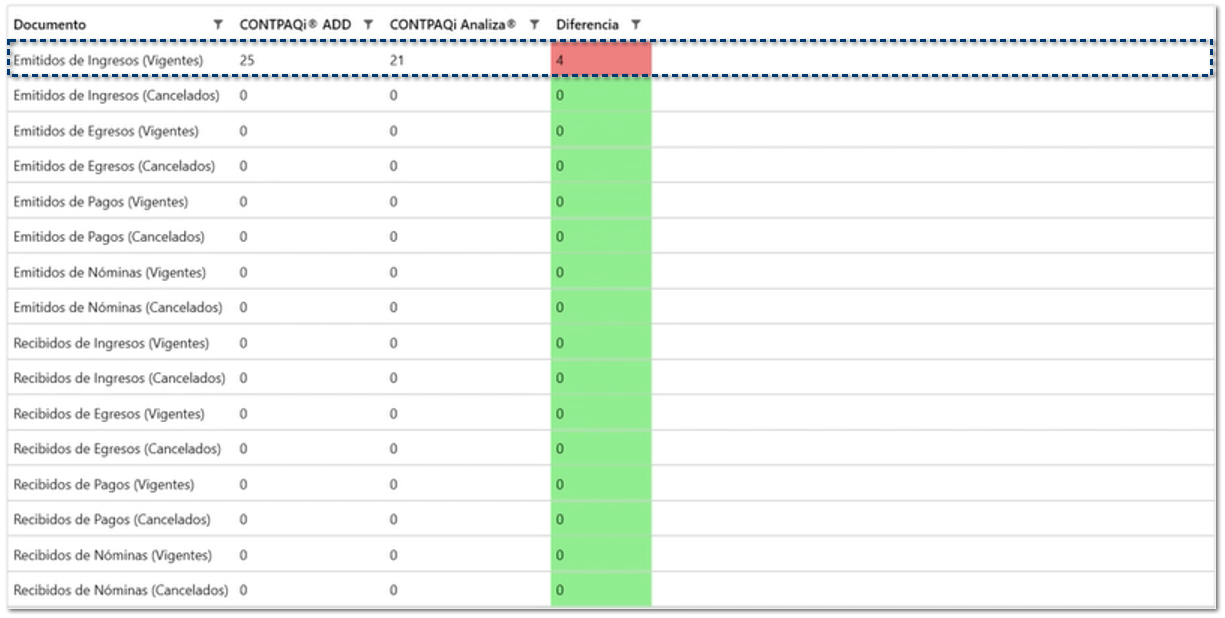
Task: Select the Emitidos de Pagos (Cancelados) row
Action: pos(611,237)
